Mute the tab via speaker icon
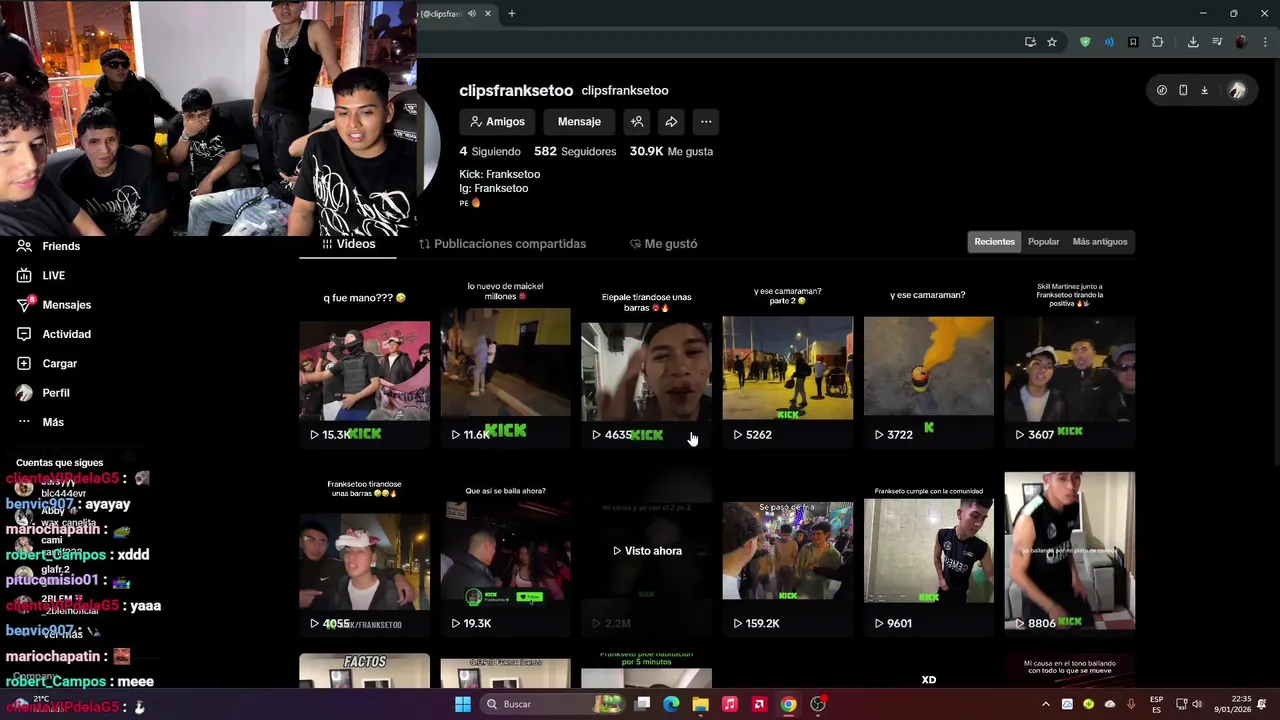This screenshot has width=1280, height=720. click(x=471, y=14)
